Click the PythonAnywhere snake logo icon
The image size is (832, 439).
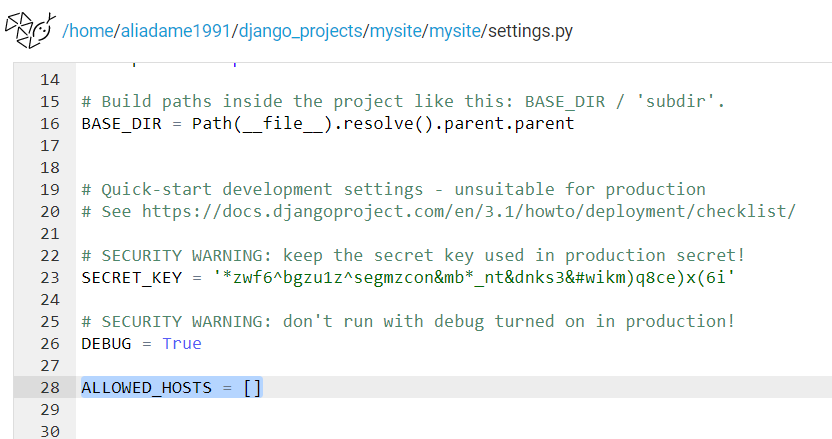[x=30, y=30]
